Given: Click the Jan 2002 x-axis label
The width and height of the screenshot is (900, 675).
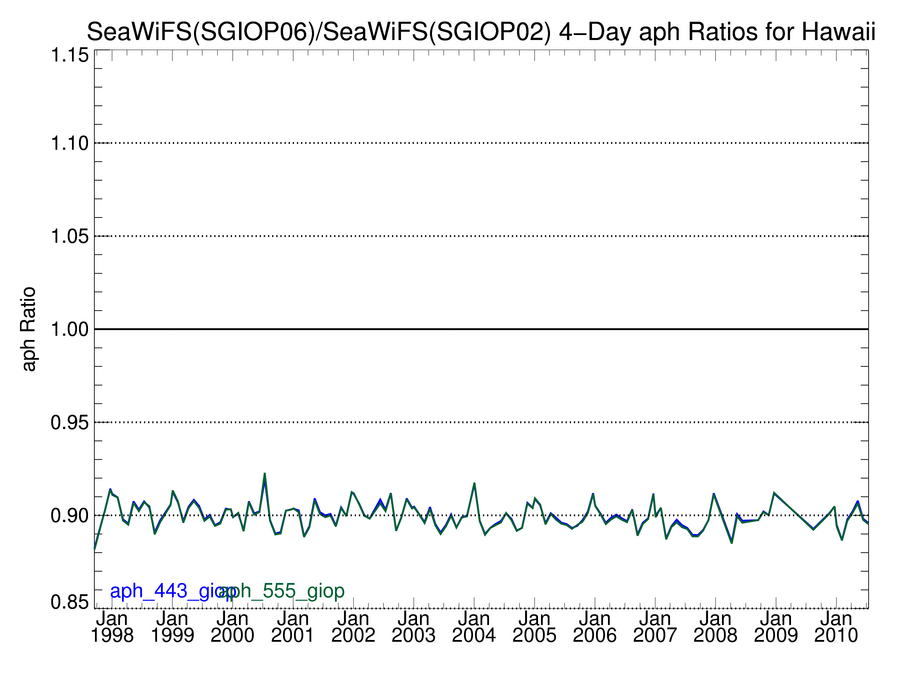Looking at the screenshot, I should tap(353, 627).
